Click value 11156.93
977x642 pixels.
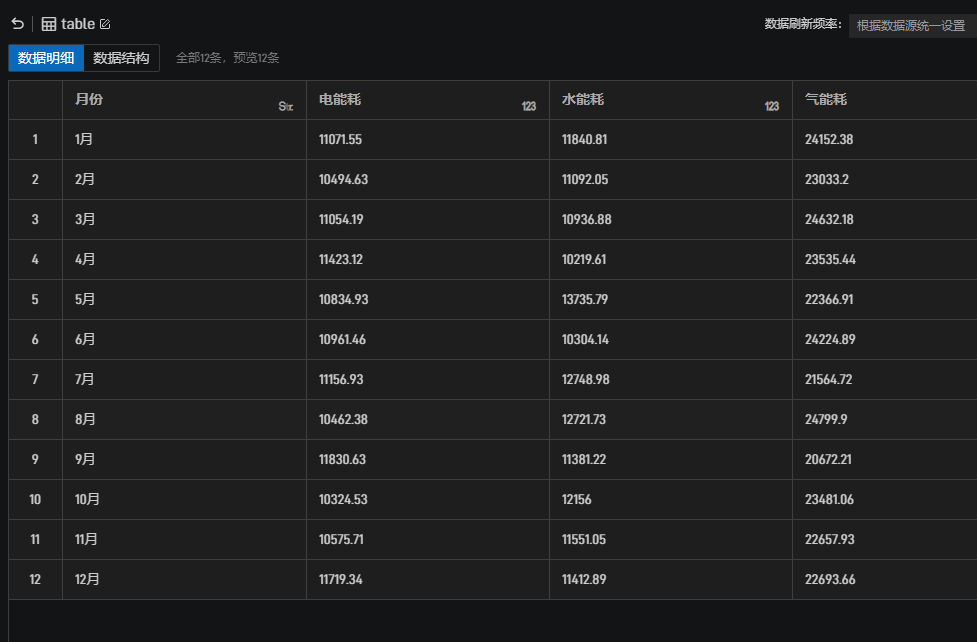(x=341, y=379)
